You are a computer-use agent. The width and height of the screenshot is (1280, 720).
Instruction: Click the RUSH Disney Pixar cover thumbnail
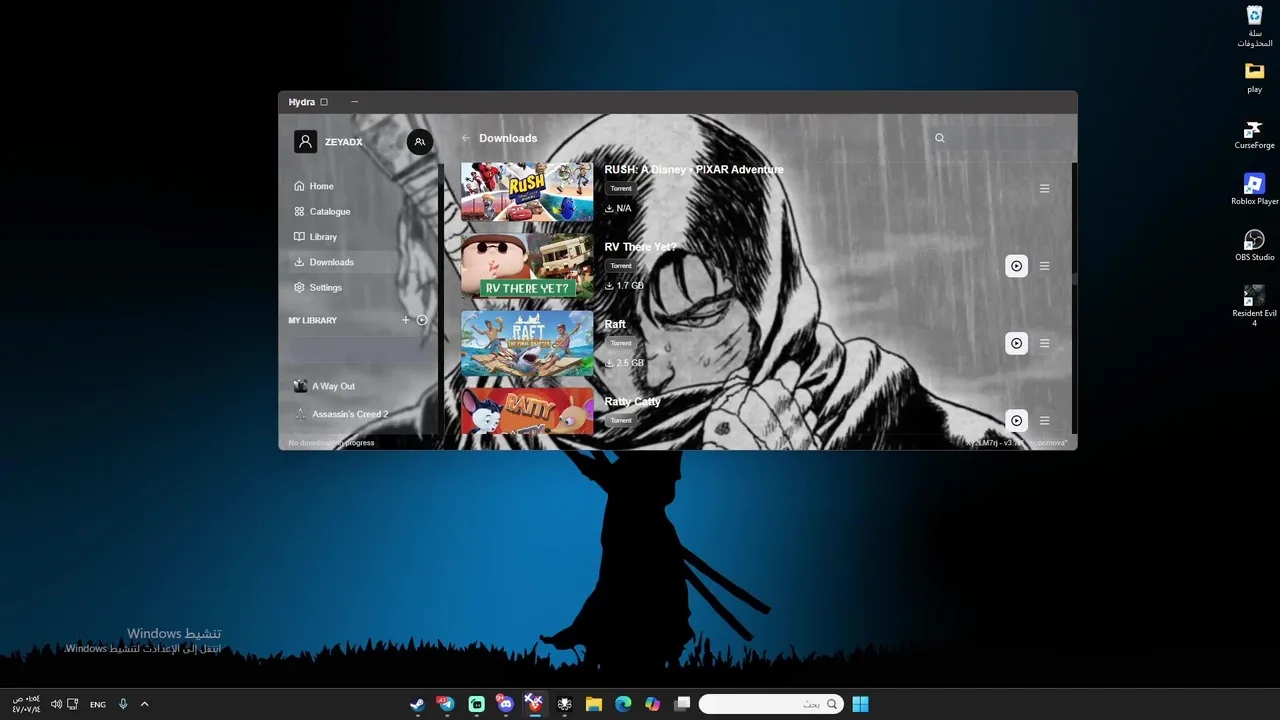(527, 192)
